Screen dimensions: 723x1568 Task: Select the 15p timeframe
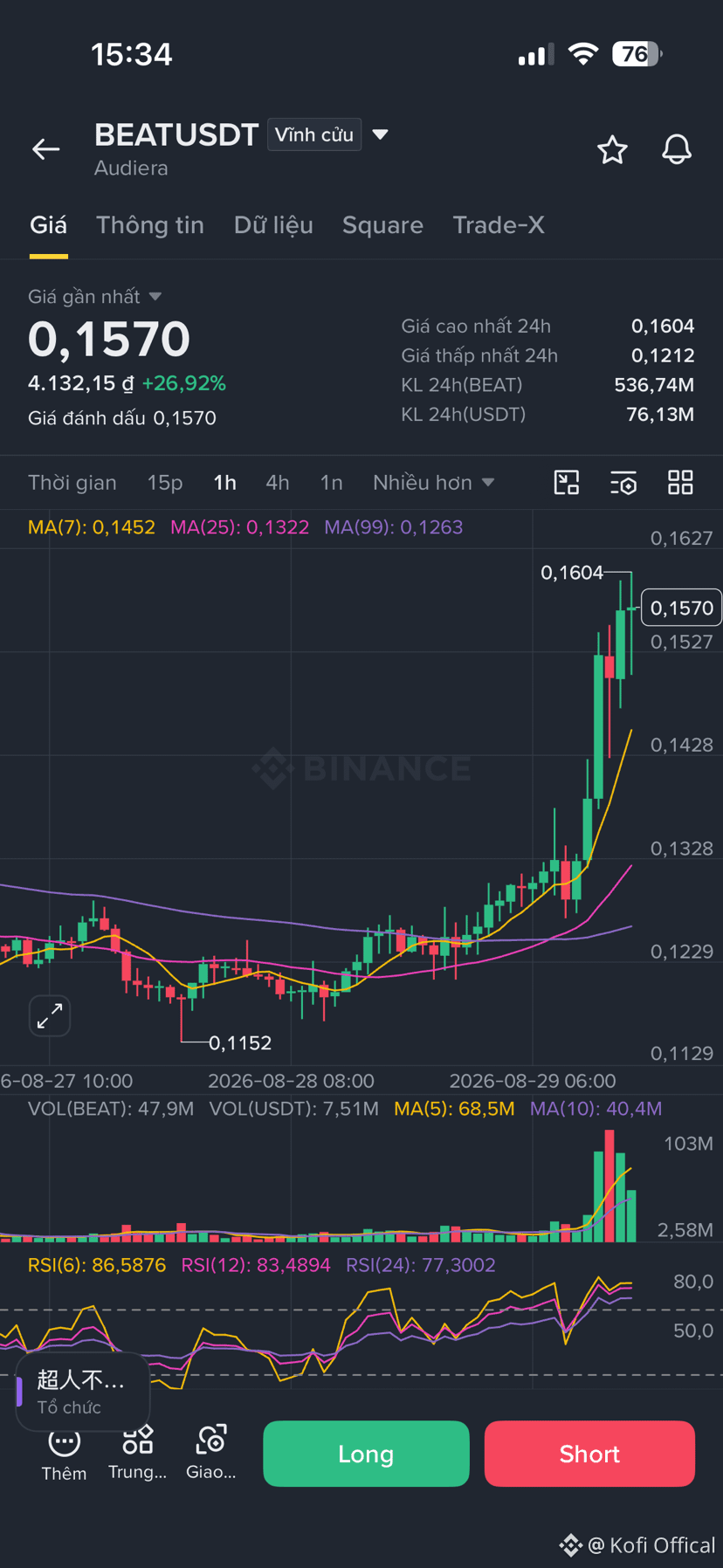click(165, 483)
